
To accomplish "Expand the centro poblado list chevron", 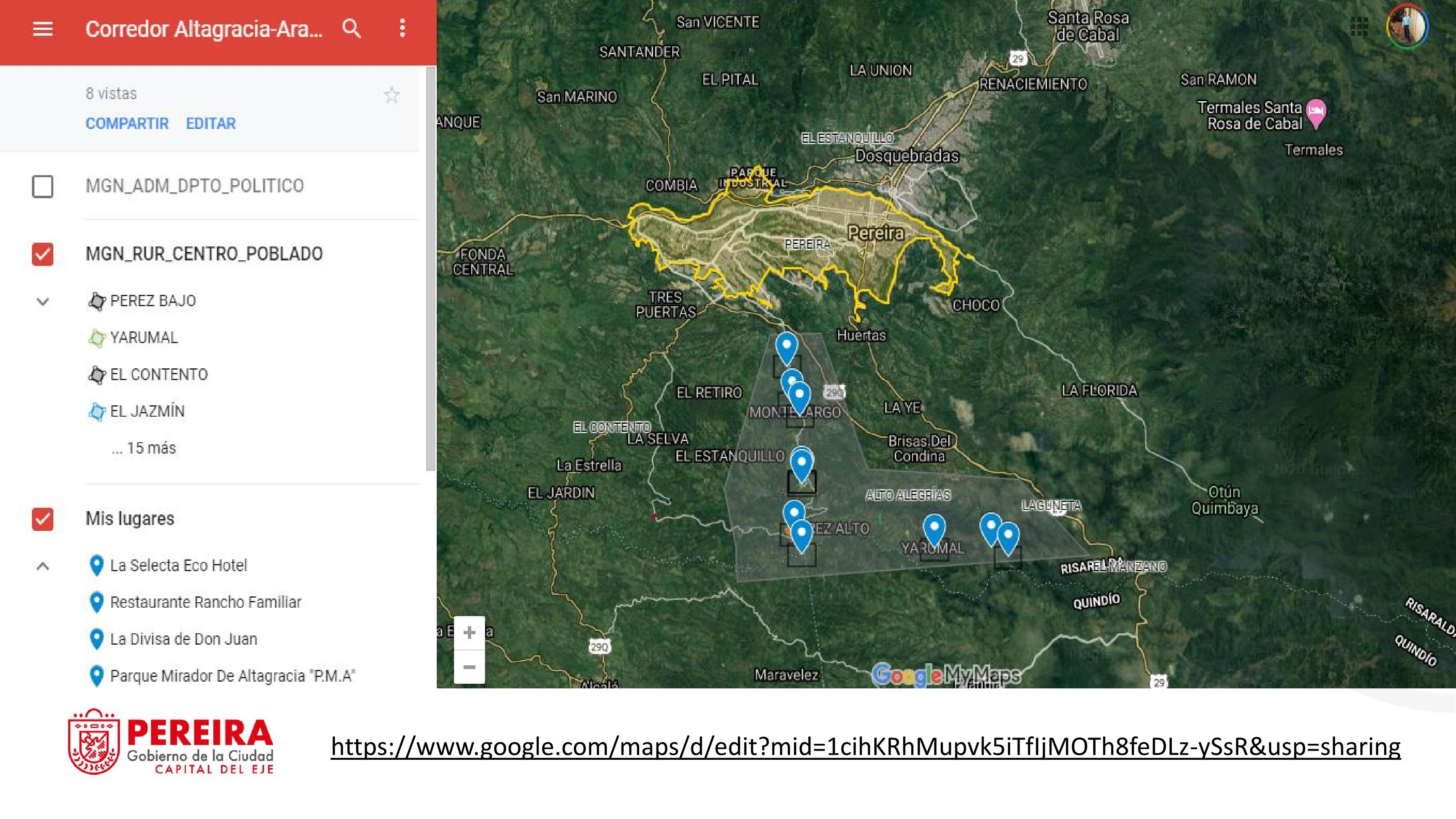I will (43, 301).
